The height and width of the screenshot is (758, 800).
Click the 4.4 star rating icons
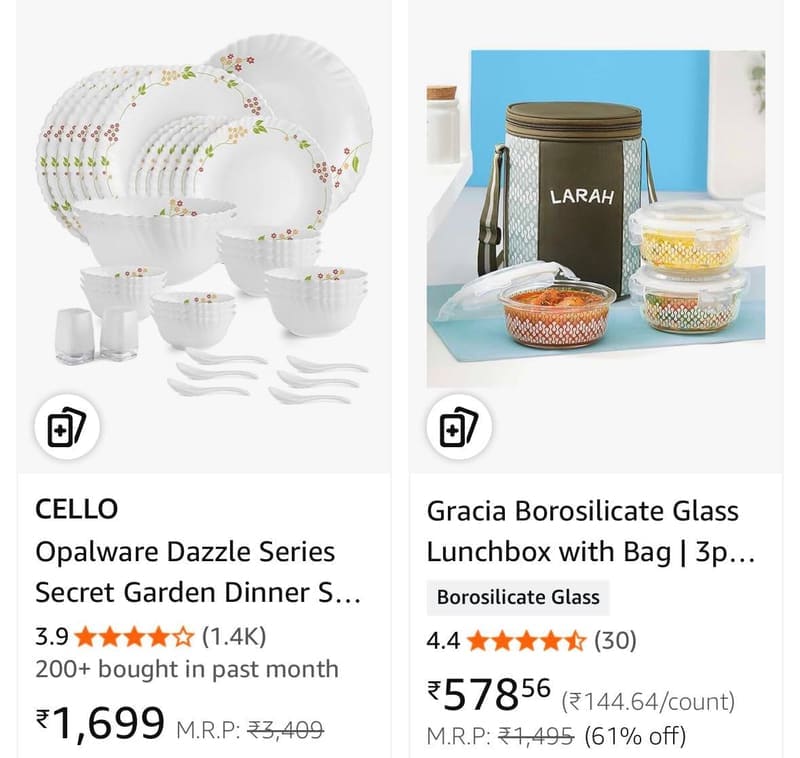click(x=527, y=641)
